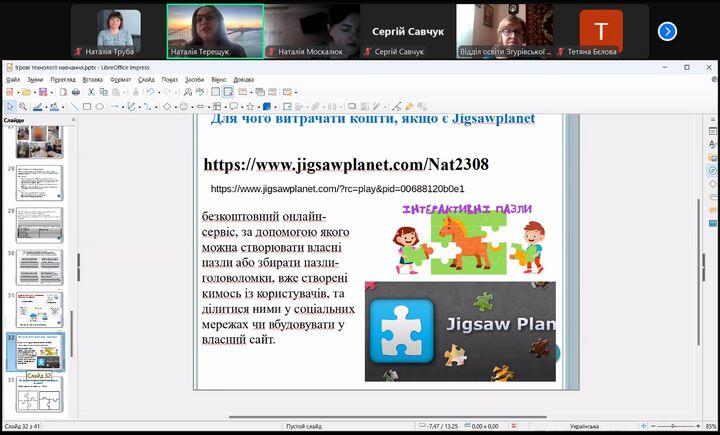
Task: Open the Формат menu
Action: point(120,80)
